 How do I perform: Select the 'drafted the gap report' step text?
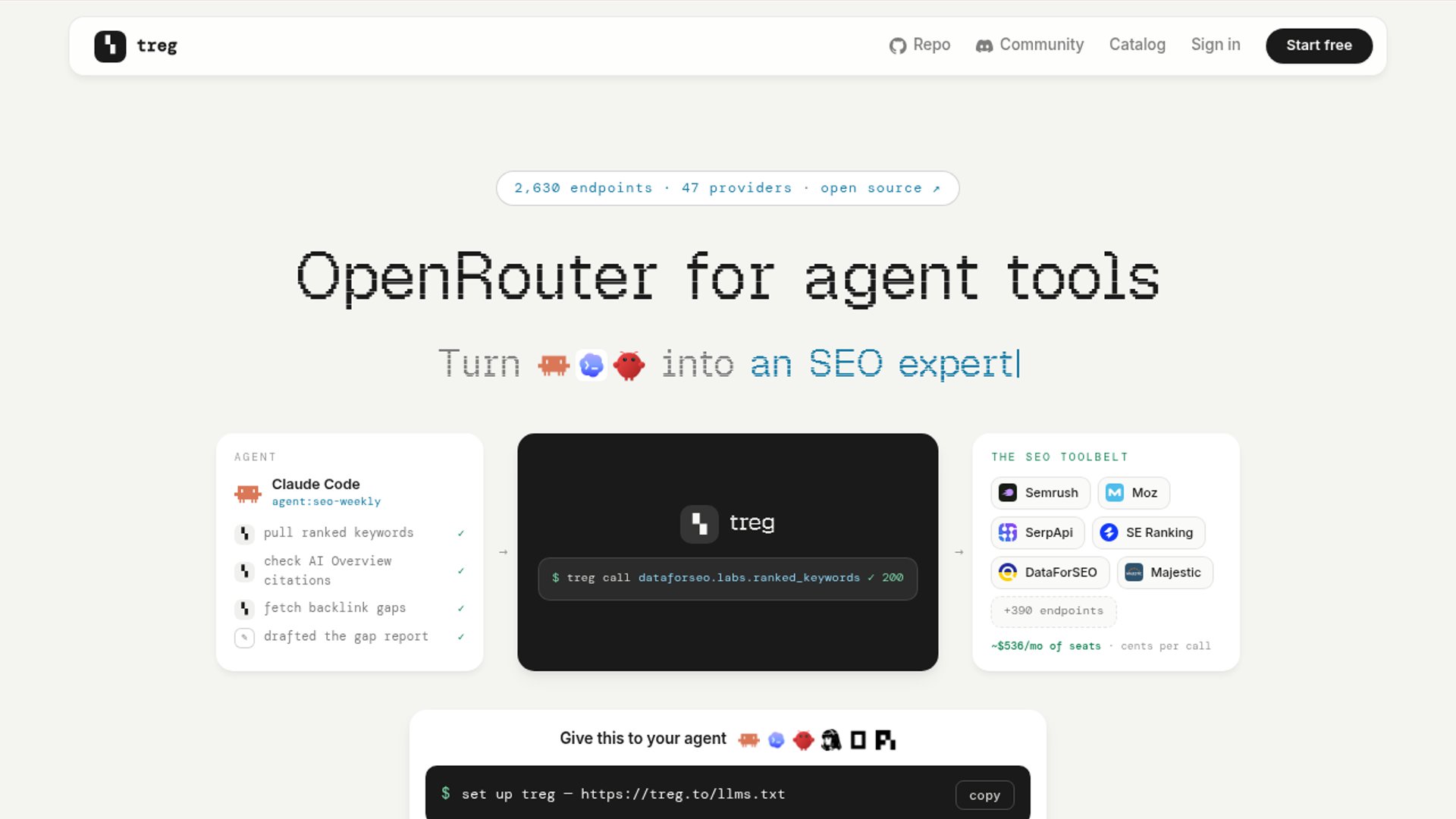pos(346,636)
